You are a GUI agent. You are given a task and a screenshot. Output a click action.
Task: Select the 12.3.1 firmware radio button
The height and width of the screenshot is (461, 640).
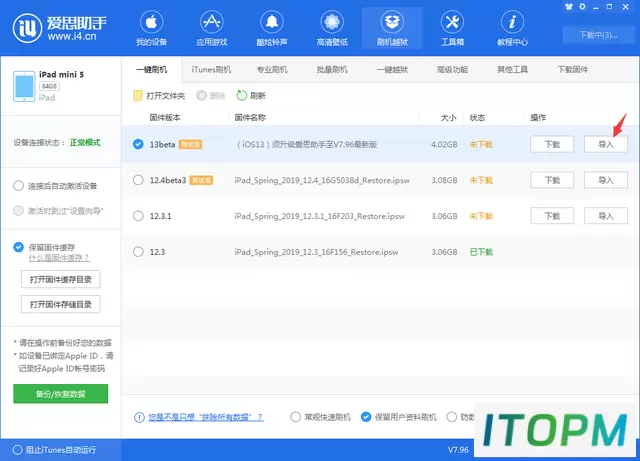point(138,216)
